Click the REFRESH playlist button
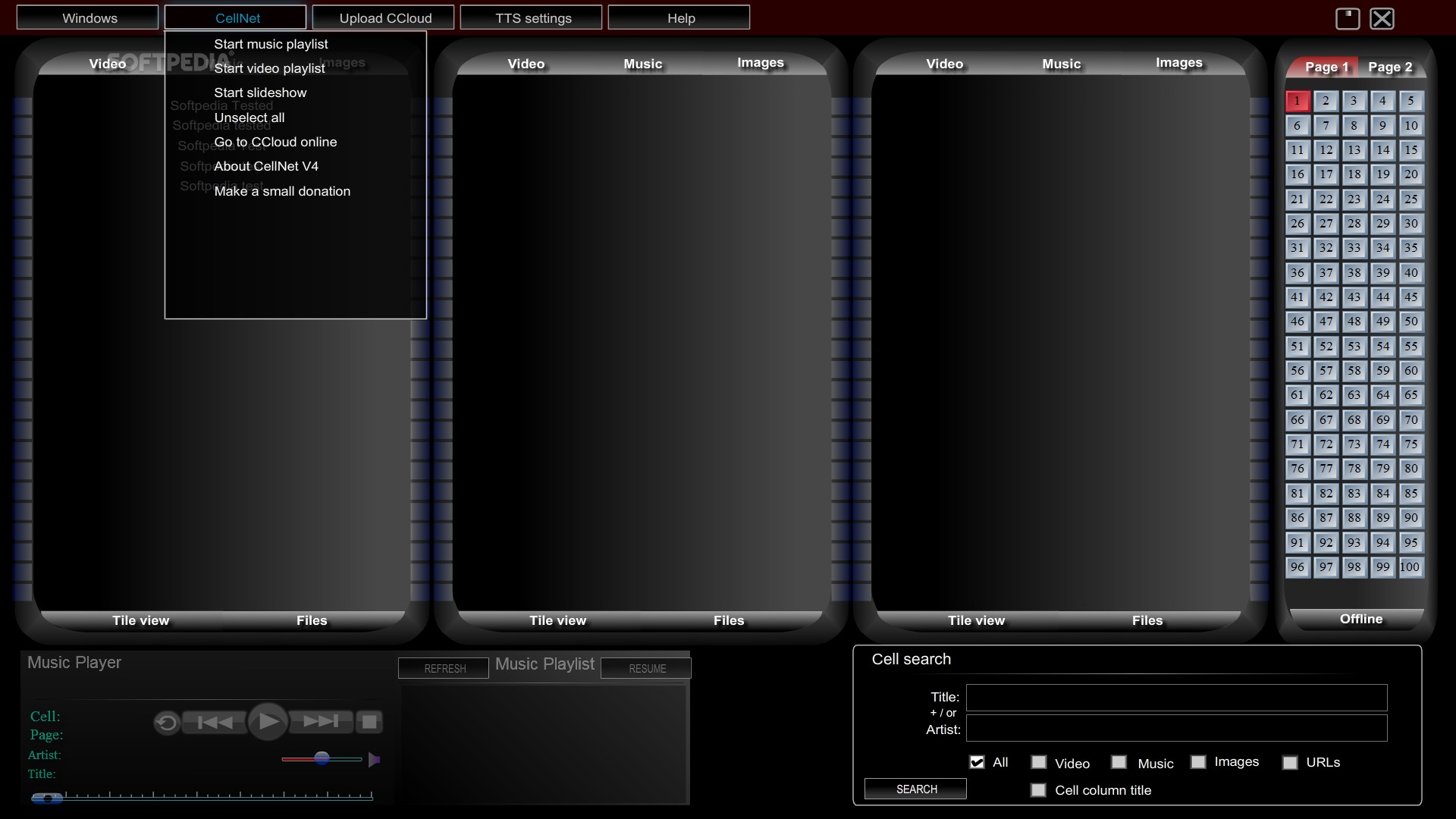The image size is (1456, 819). (x=444, y=668)
